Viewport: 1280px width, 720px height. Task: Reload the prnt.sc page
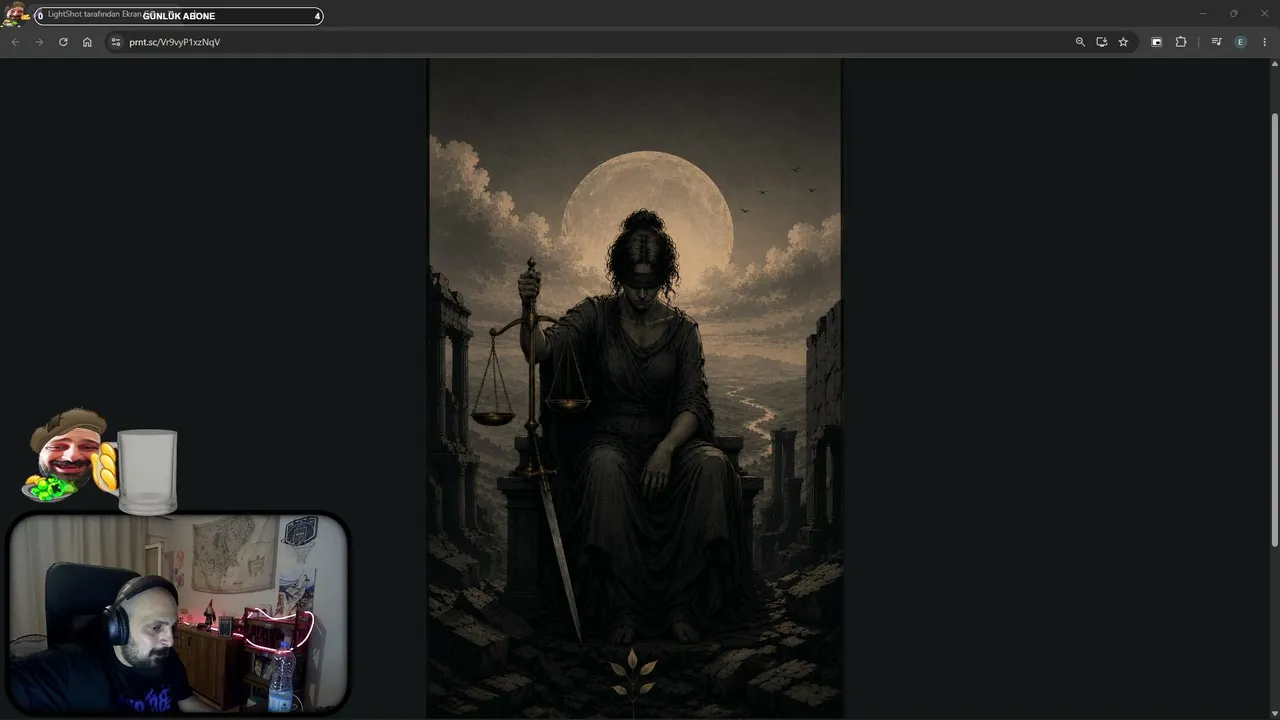[x=63, y=42]
